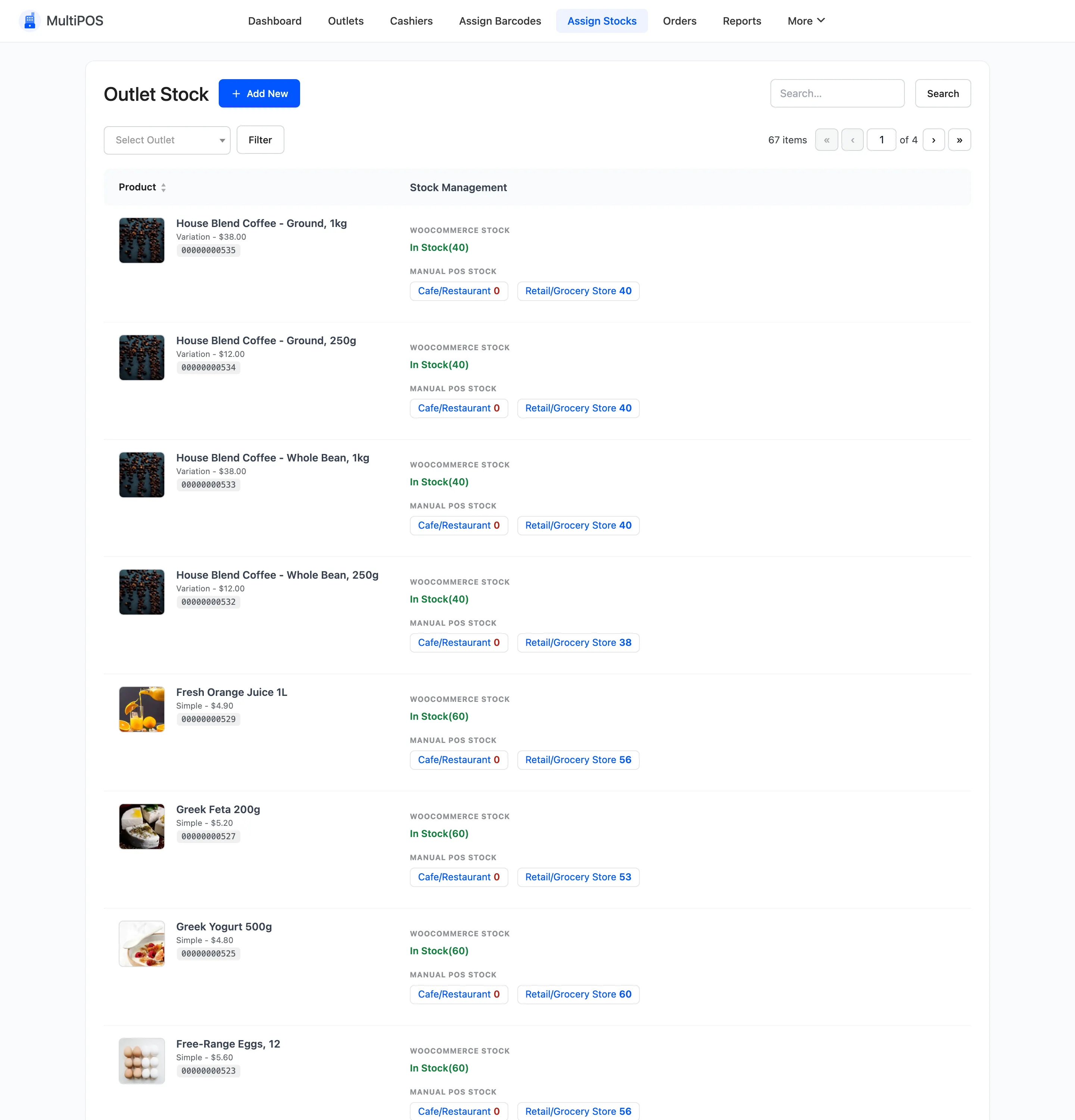Click Retail/Grocery Store 40 for Ground 250g

coord(578,408)
